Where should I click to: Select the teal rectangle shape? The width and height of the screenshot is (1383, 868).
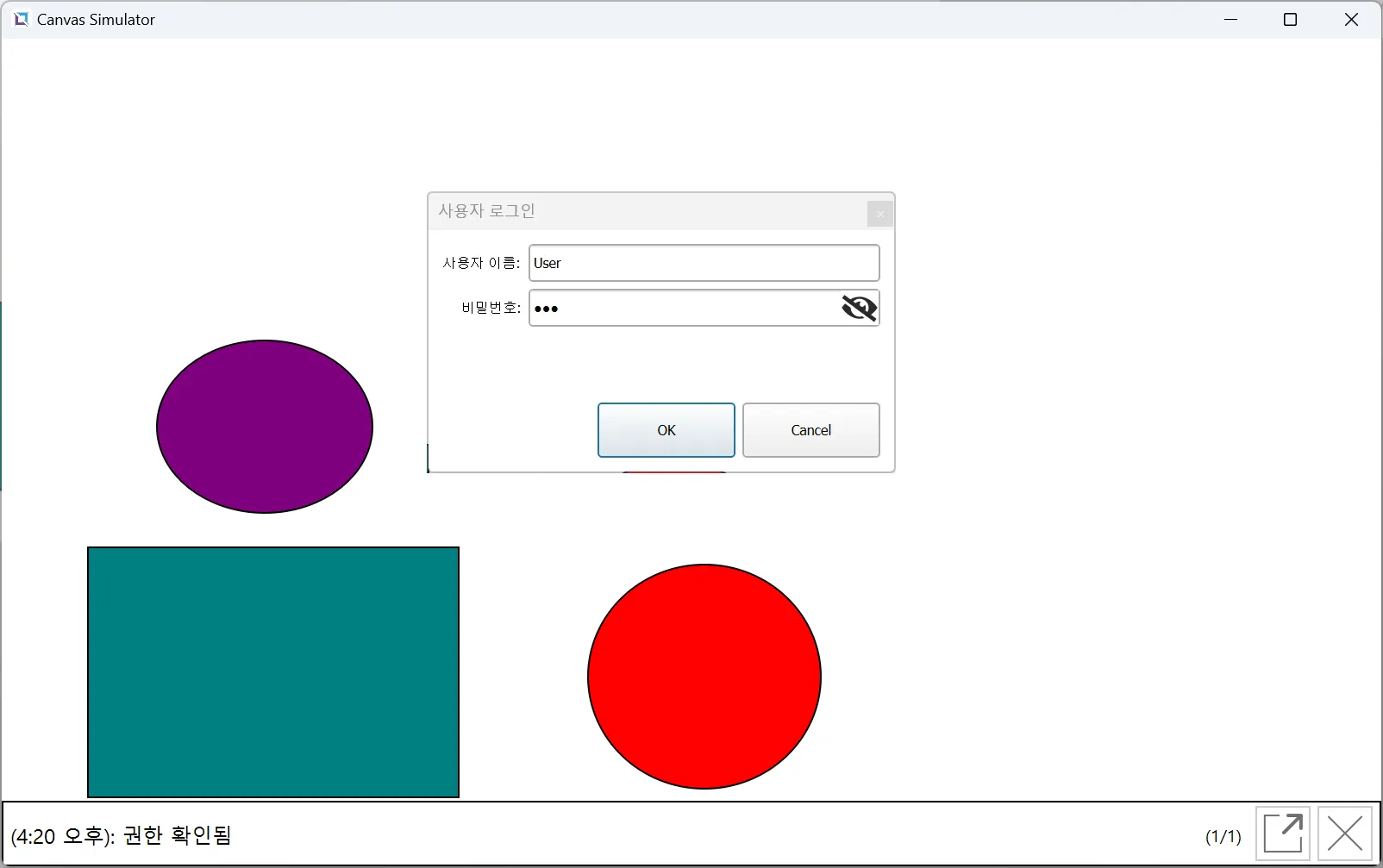tap(272, 671)
